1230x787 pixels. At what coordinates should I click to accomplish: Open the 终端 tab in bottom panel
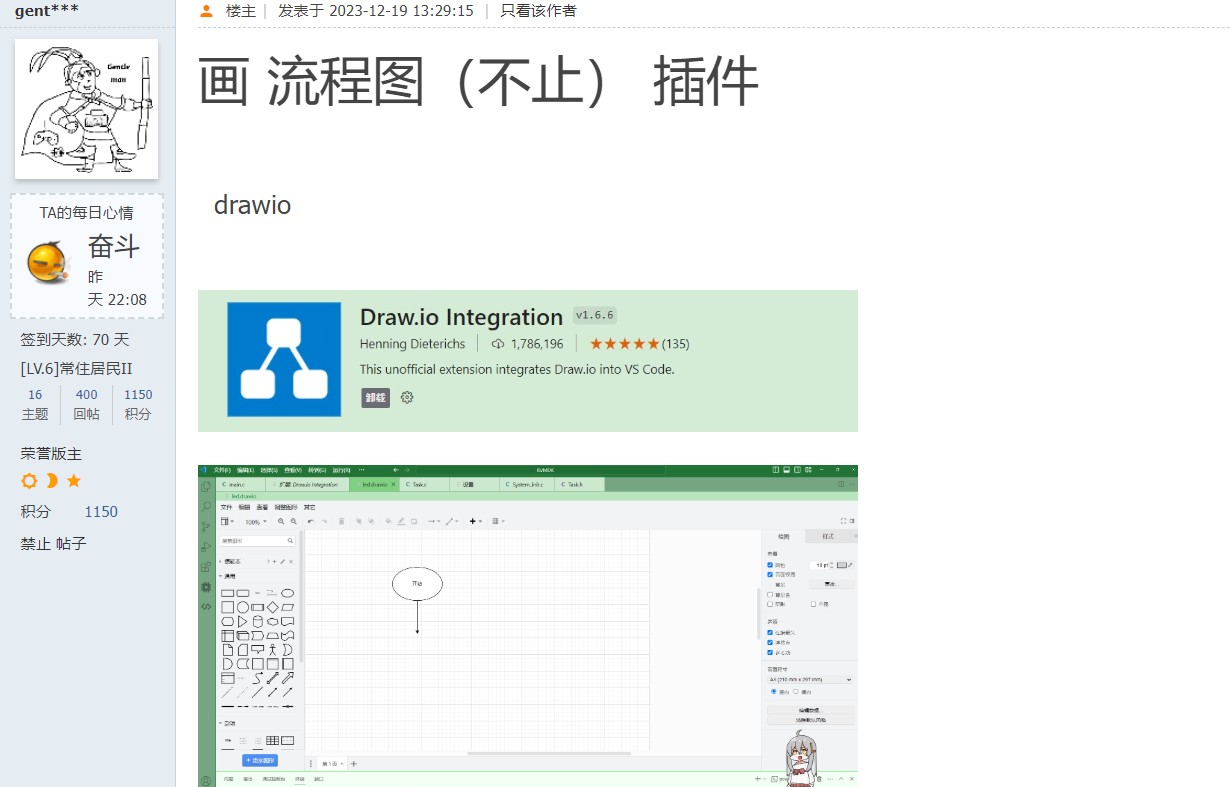pos(299,779)
